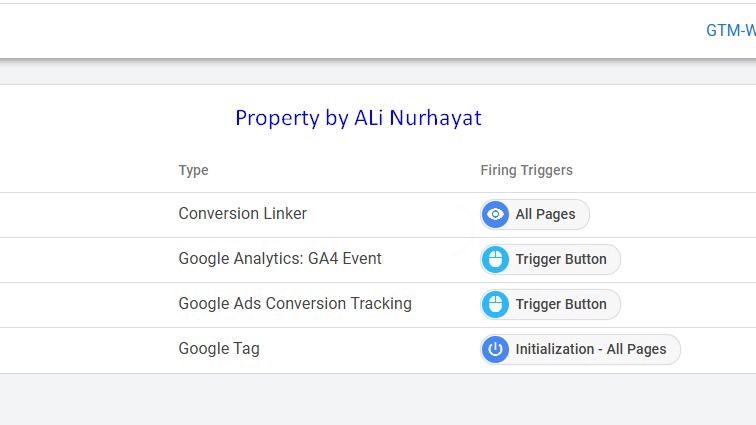The image size is (756, 425).
Task: Click the "Property by ALi Nurhayat" text
Action: [358, 118]
